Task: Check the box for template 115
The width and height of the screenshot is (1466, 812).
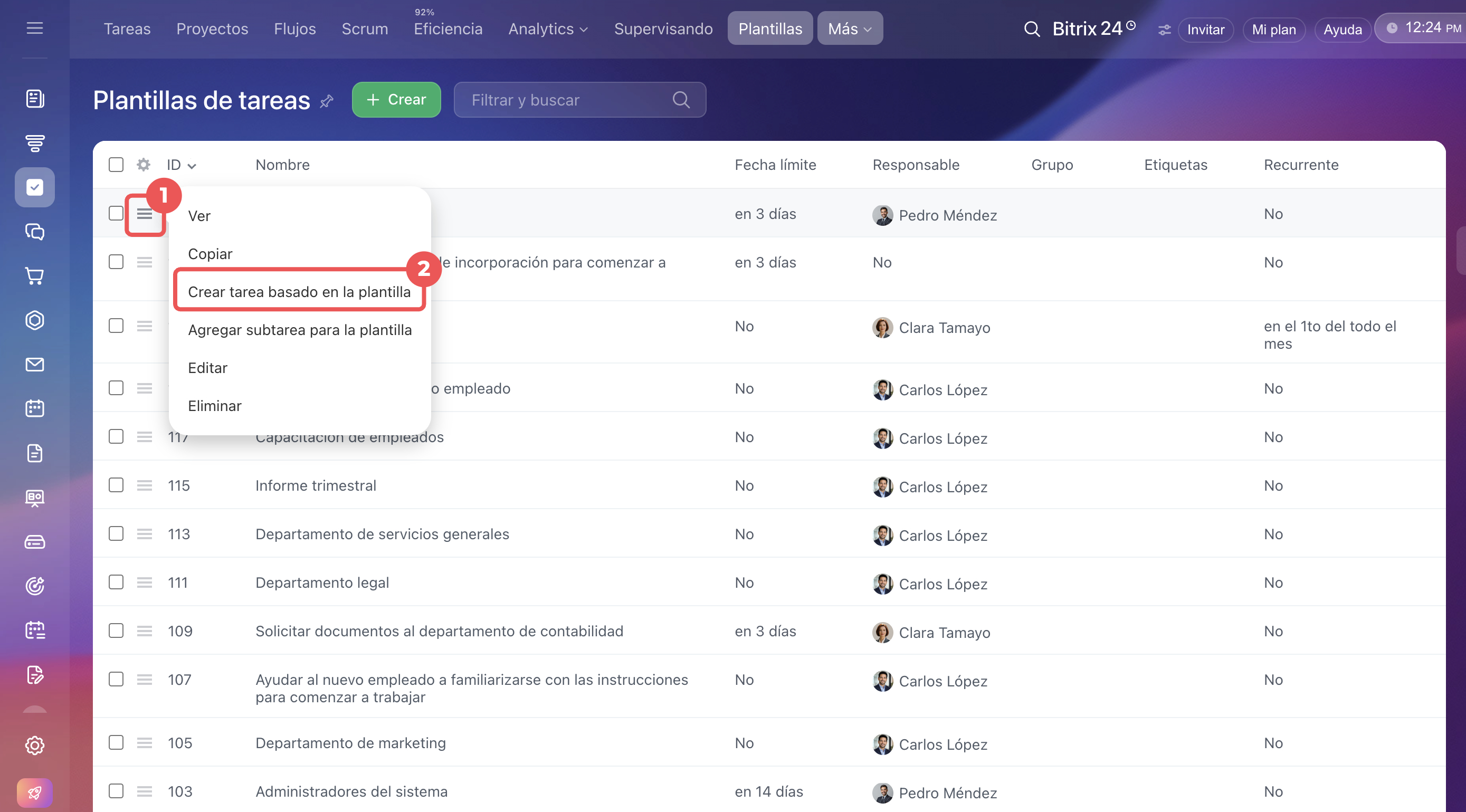Action: [x=116, y=485]
